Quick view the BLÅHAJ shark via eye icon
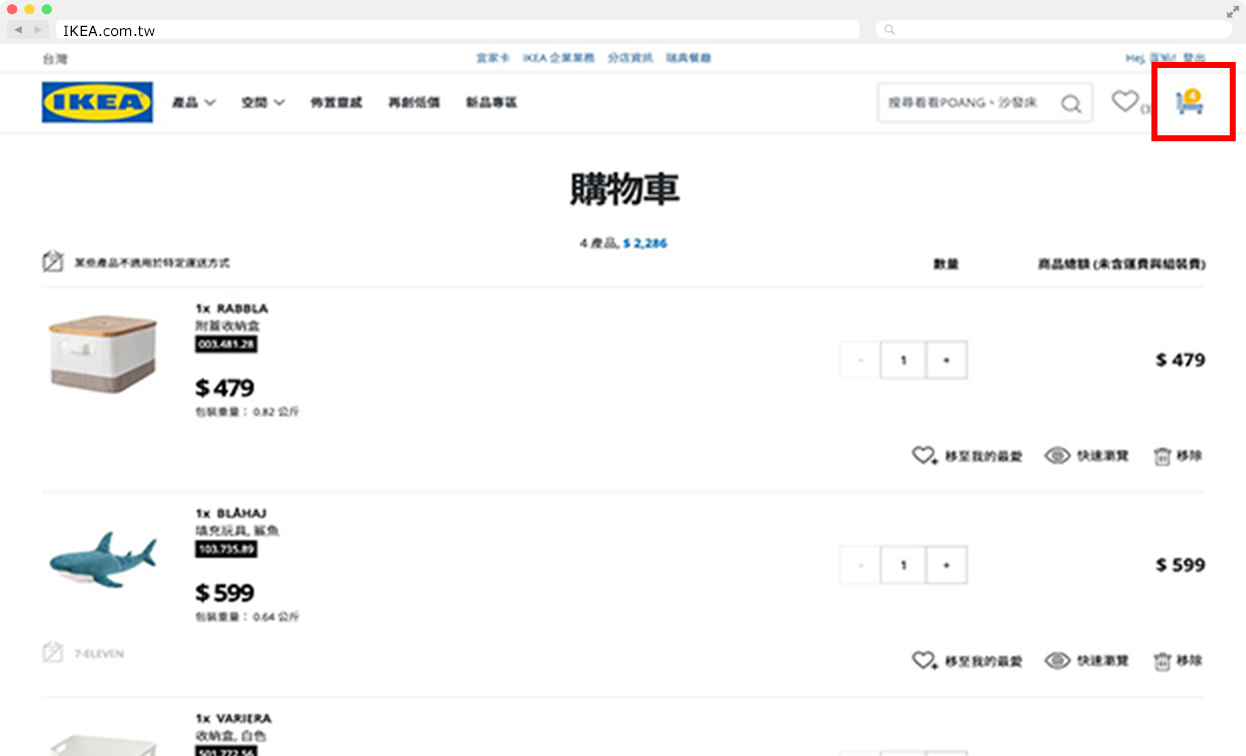 [1056, 661]
